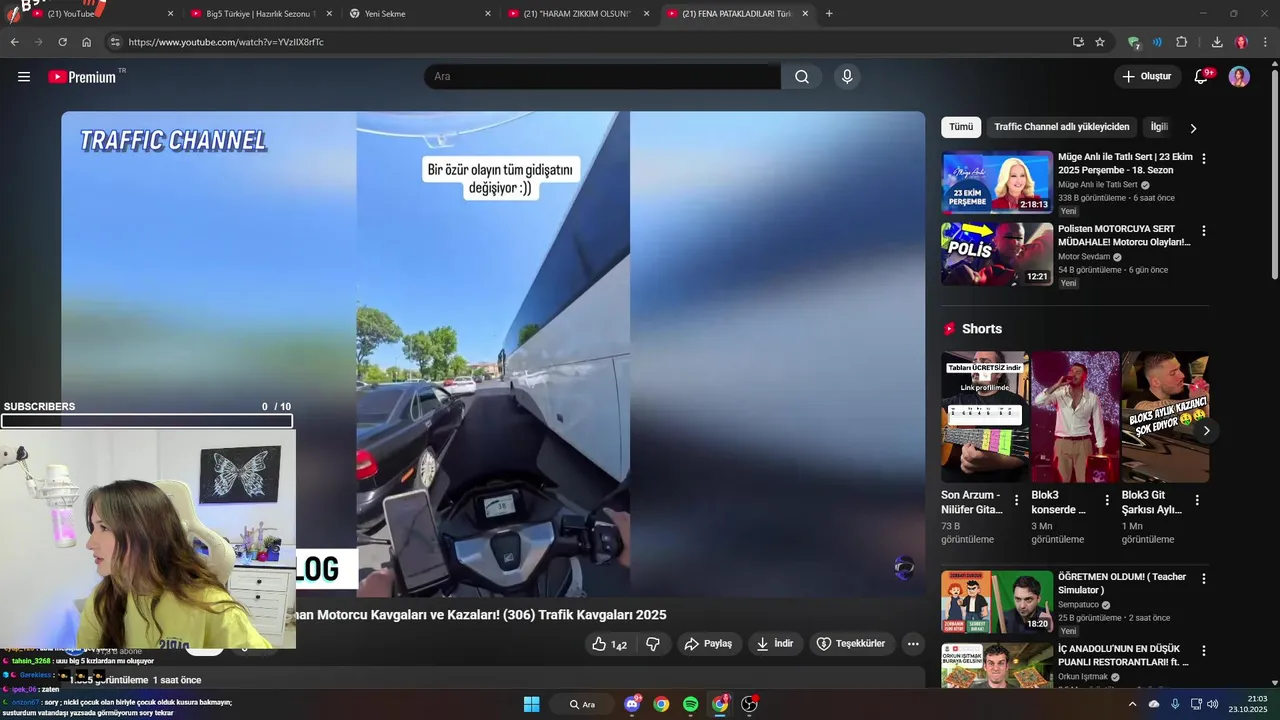Click the channel watermark on video
Image resolution: width=1280 pixels, height=720 pixels.
coord(904,568)
